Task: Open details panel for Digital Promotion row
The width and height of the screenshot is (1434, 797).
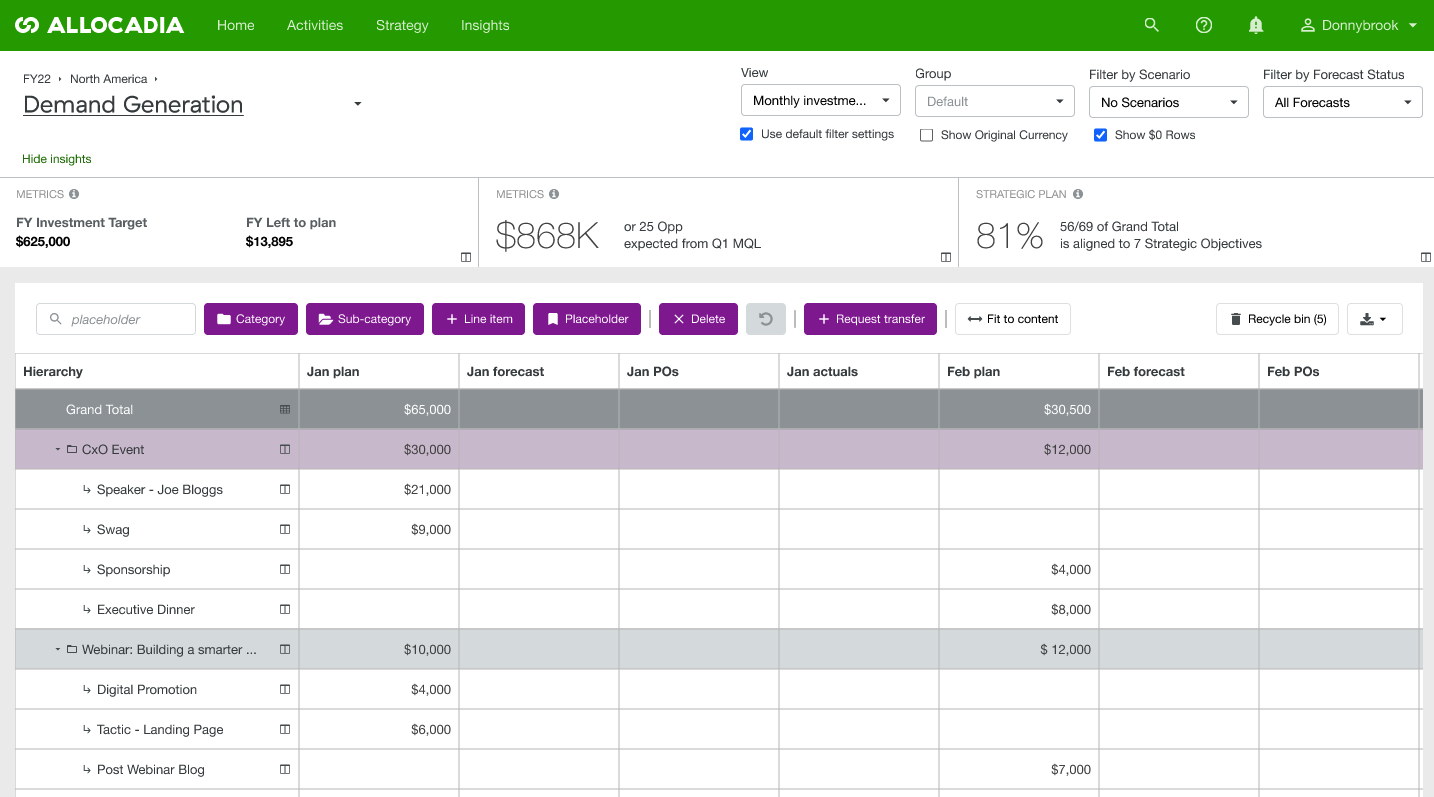Action: [x=285, y=689]
